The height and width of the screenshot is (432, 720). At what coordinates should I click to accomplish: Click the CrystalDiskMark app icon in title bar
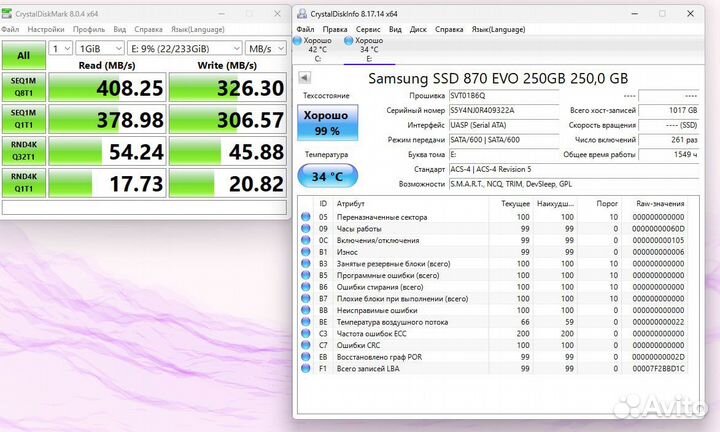[6, 13]
